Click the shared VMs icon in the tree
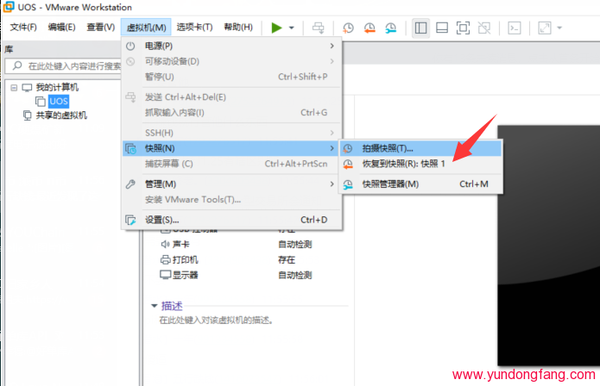The image size is (600, 386). 27,115
